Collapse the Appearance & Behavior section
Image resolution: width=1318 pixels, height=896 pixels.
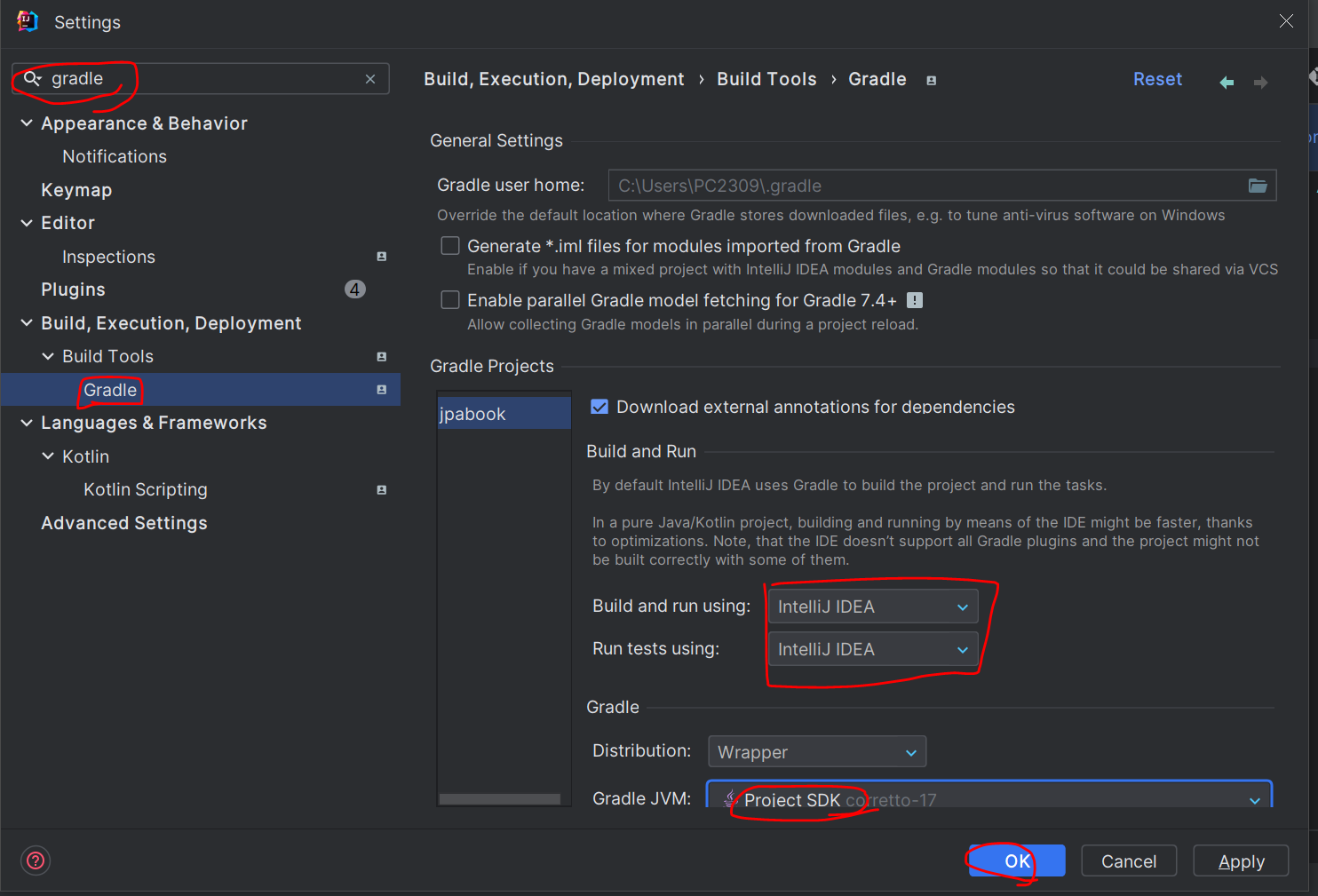click(27, 123)
